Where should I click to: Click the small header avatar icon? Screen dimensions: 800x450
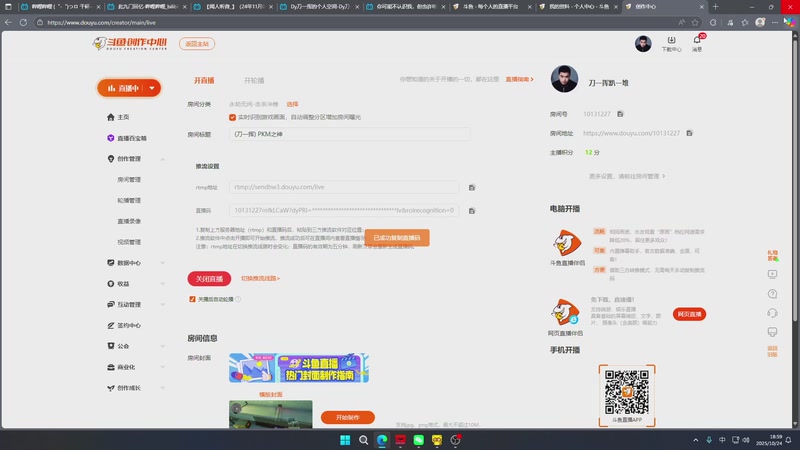[x=643, y=44]
